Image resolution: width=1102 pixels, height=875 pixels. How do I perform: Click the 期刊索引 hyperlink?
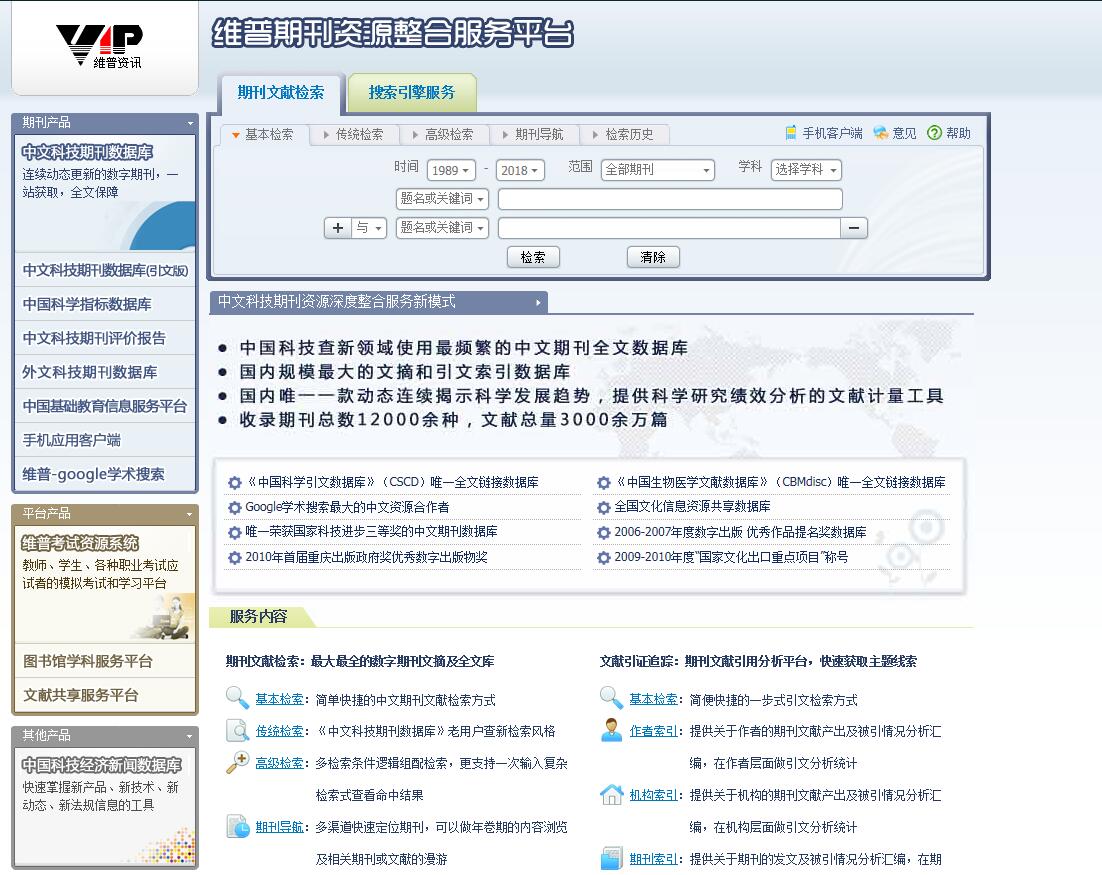coord(653,859)
